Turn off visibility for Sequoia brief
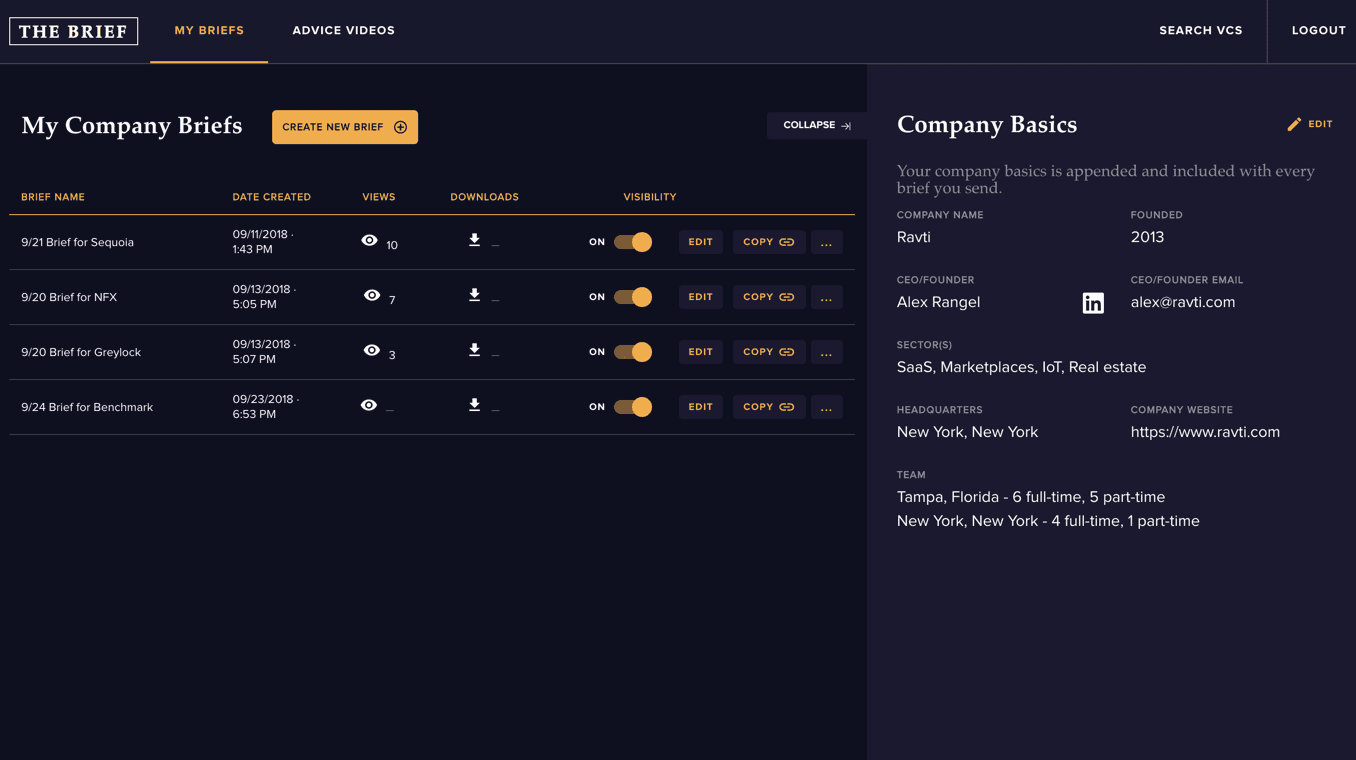This screenshot has height=760, width=1356. (633, 242)
